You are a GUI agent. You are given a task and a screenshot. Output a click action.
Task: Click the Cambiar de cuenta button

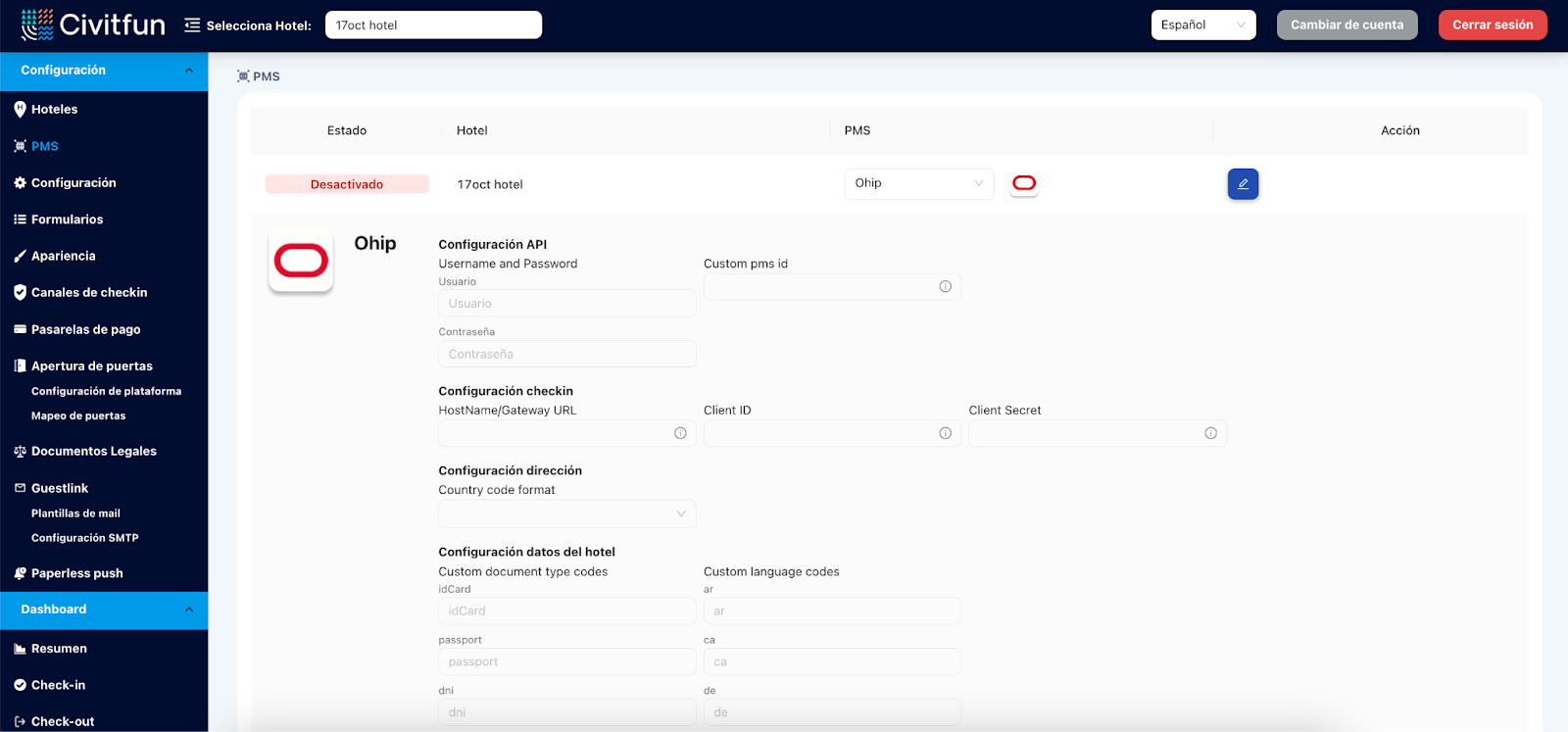[1347, 24]
